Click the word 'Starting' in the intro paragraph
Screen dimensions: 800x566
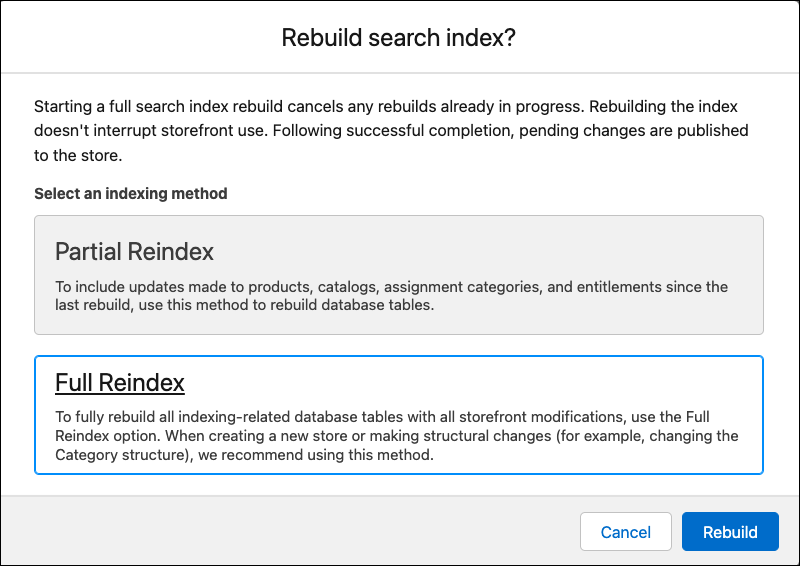tap(63, 107)
